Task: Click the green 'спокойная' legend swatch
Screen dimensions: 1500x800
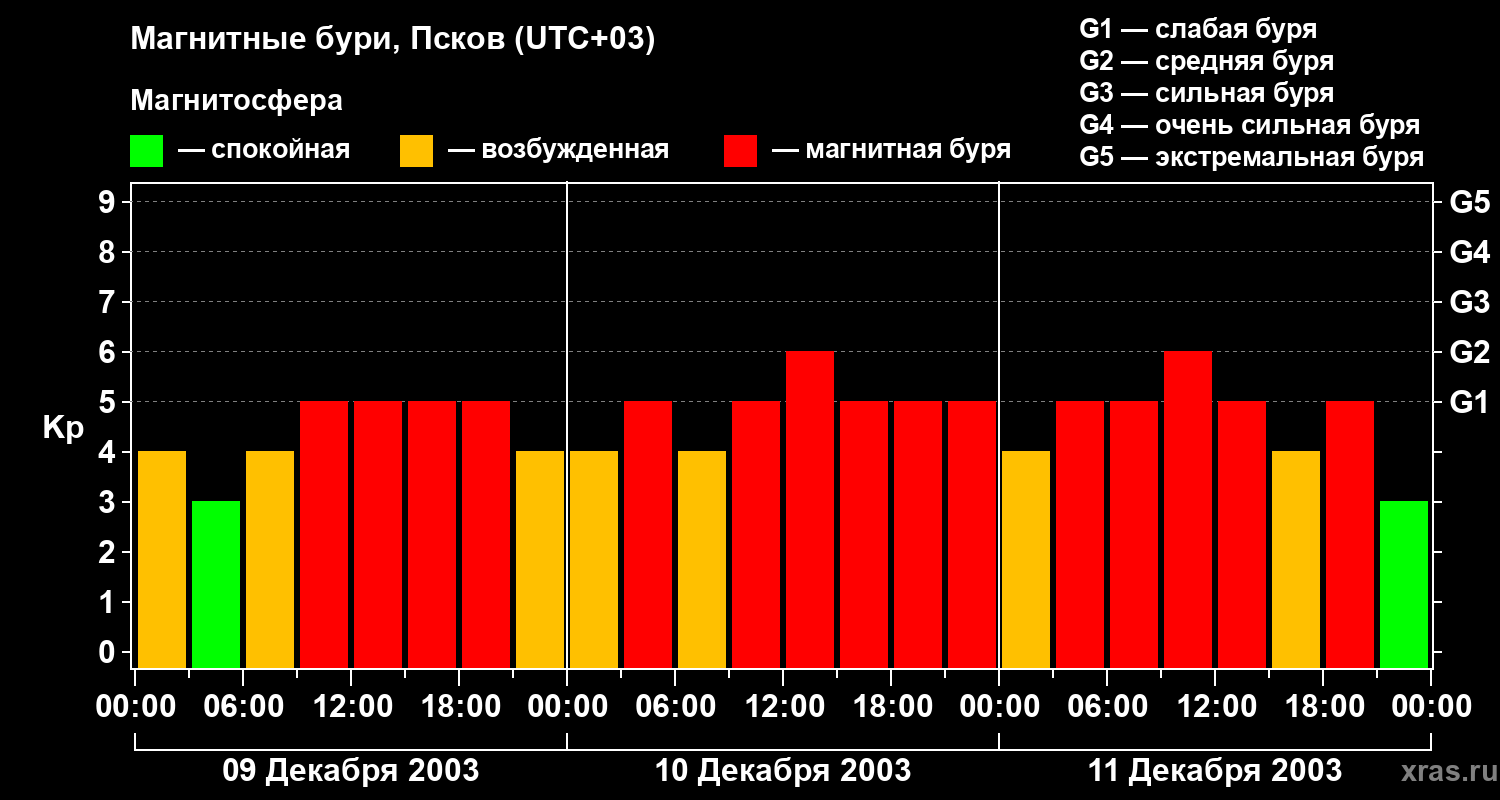Action: (146, 151)
